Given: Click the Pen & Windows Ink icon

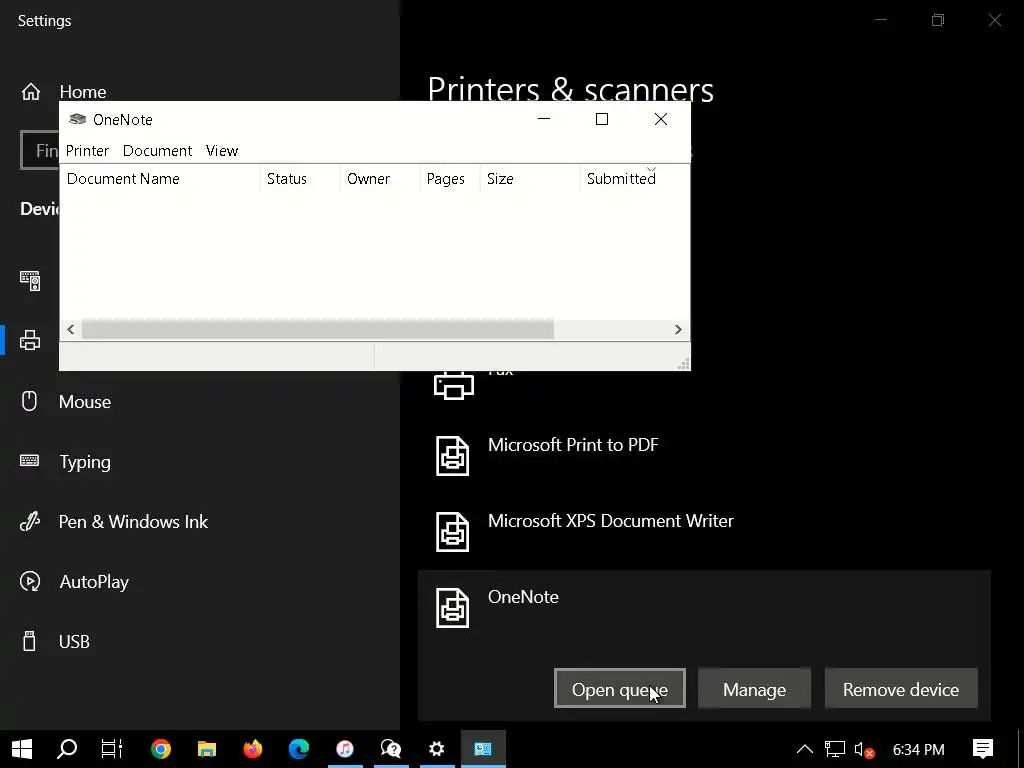Looking at the screenshot, I should click(30, 521).
